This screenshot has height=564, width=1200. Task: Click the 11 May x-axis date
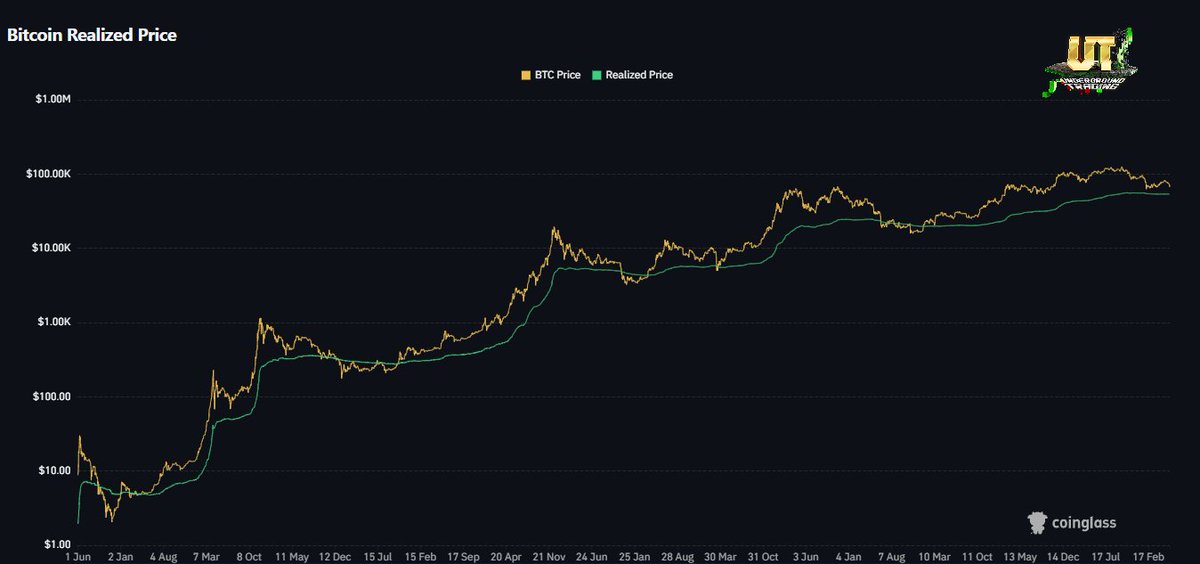292,555
